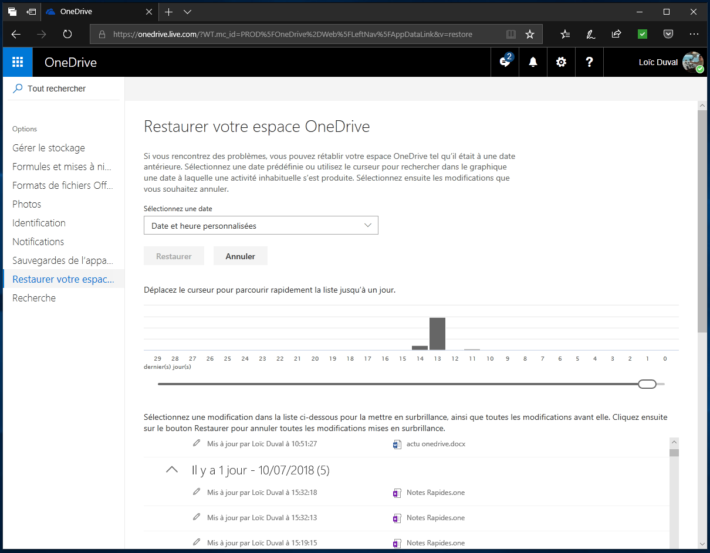Image resolution: width=710 pixels, height=553 pixels.
Task: Open 'Gérer le stockage' option
Action: 48,148
